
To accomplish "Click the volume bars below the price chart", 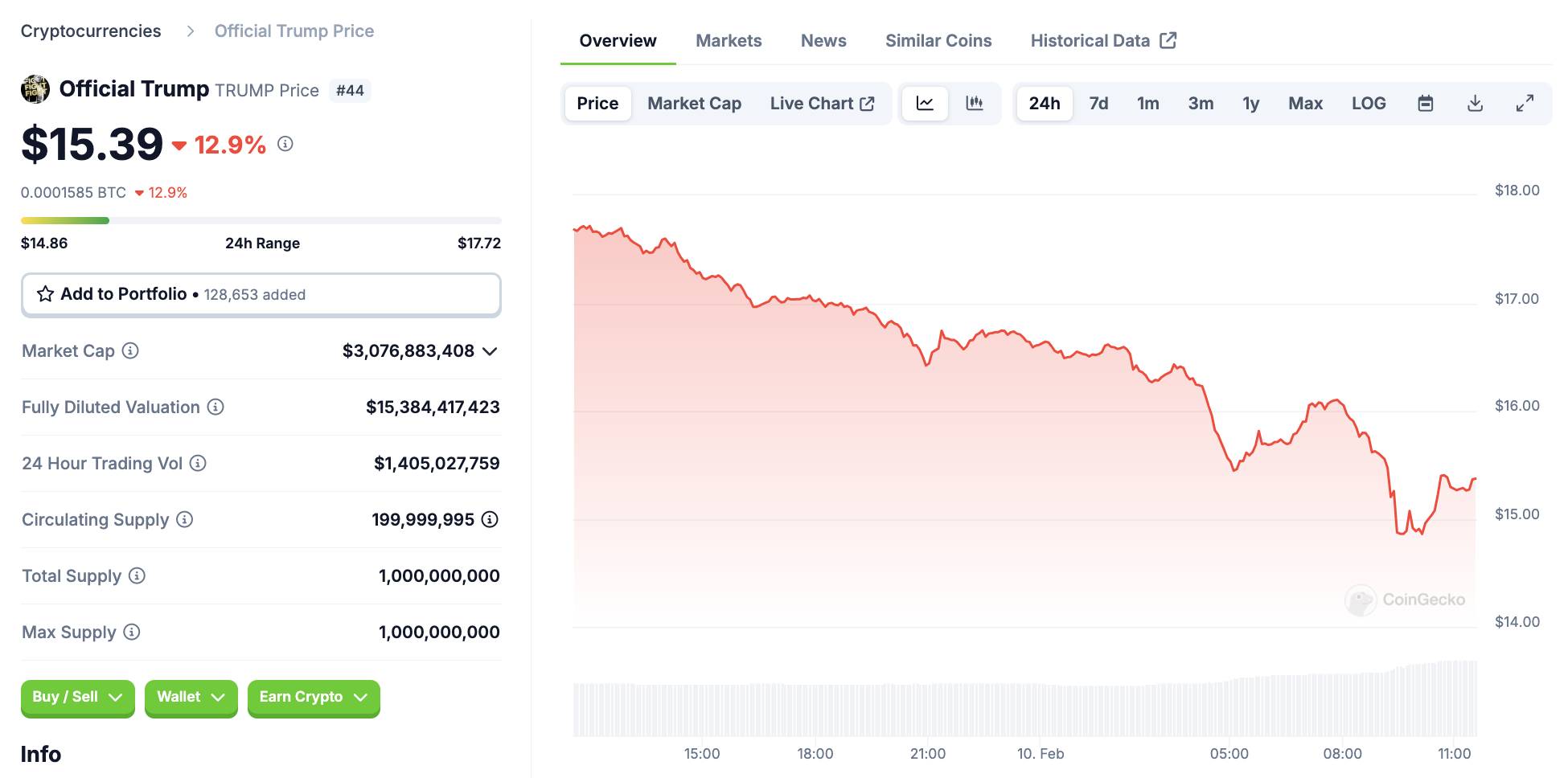I will 1025,698.
